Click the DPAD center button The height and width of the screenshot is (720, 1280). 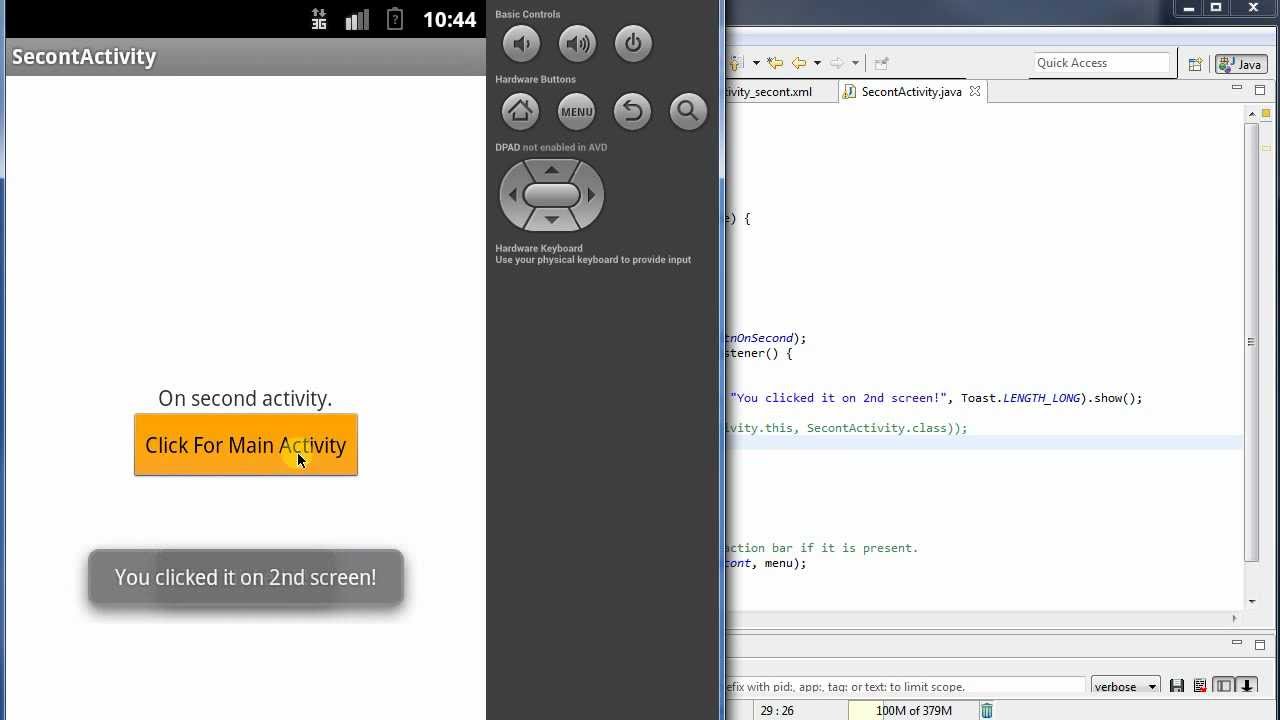coord(552,195)
